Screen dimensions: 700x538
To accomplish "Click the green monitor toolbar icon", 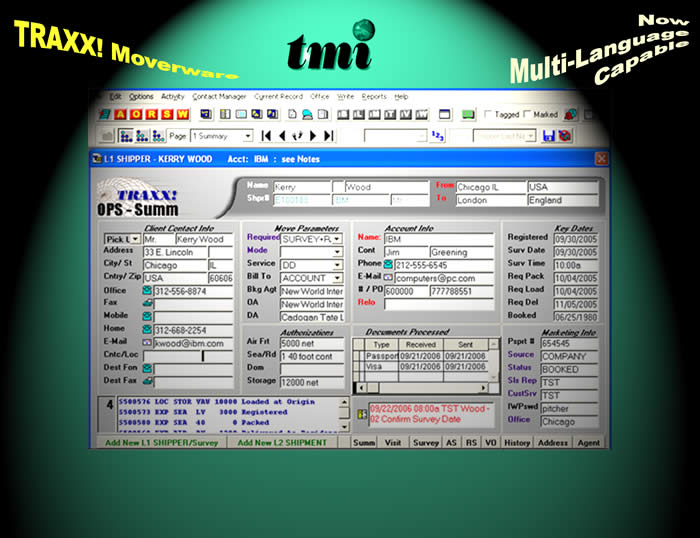I will tap(468, 114).
